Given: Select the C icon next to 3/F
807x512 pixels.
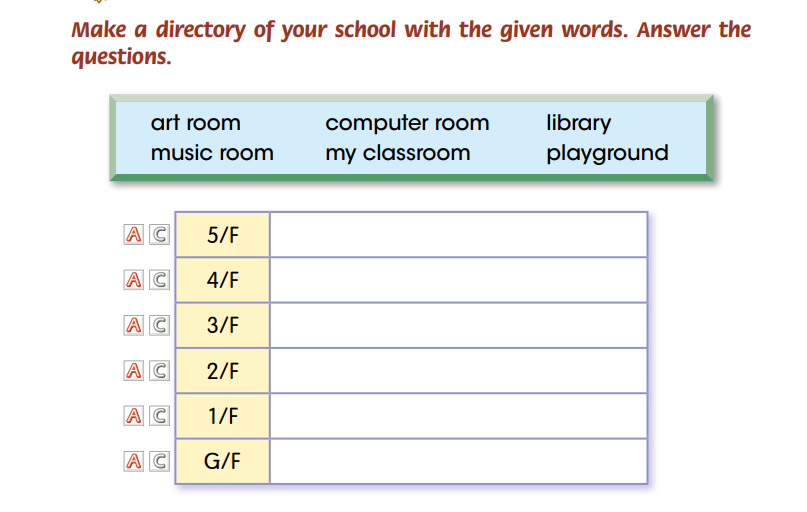Looking at the screenshot, I should pyautogui.click(x=158, y=325).
